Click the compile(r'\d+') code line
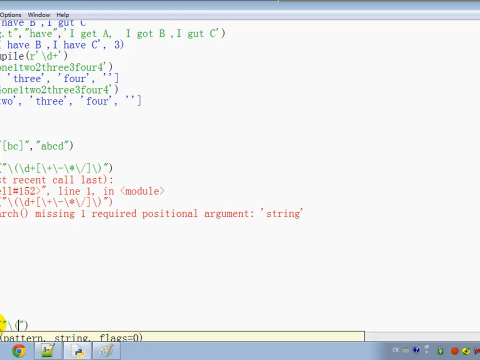 34,56
